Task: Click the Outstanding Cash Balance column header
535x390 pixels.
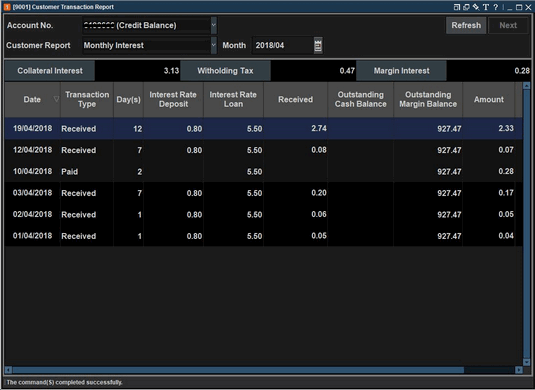Action: point(361,99)
